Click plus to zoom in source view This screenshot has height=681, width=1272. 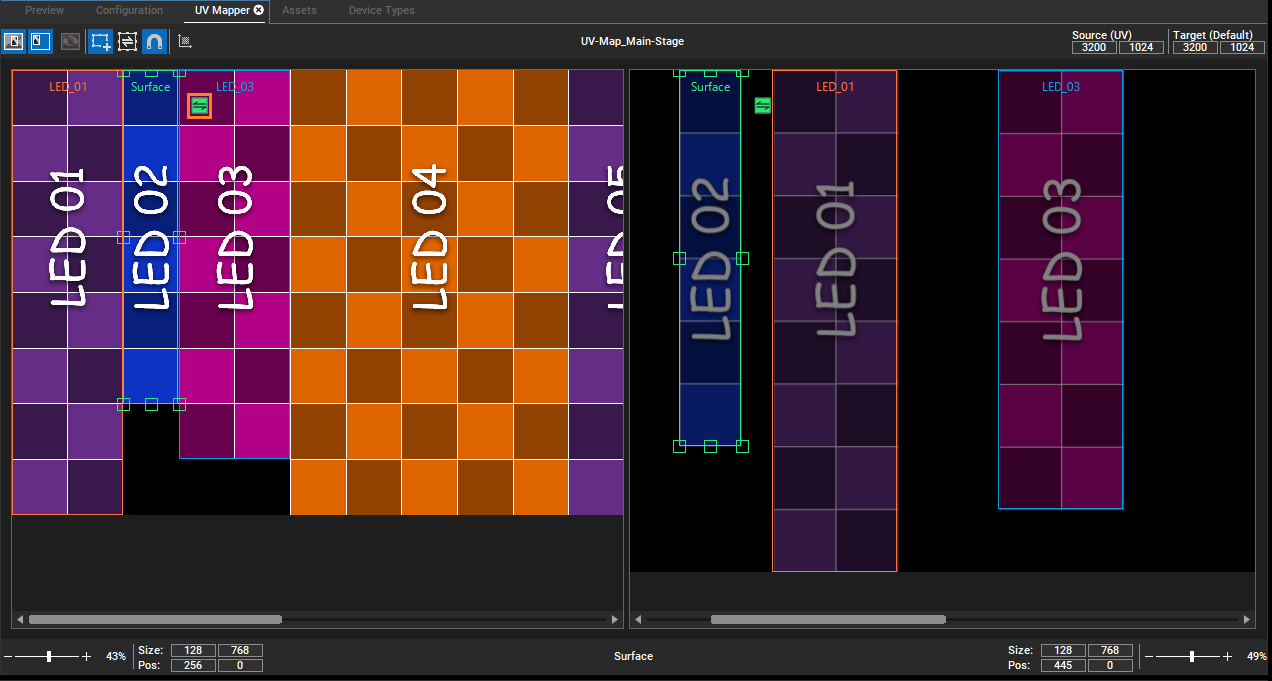click(x=87, y=656)
